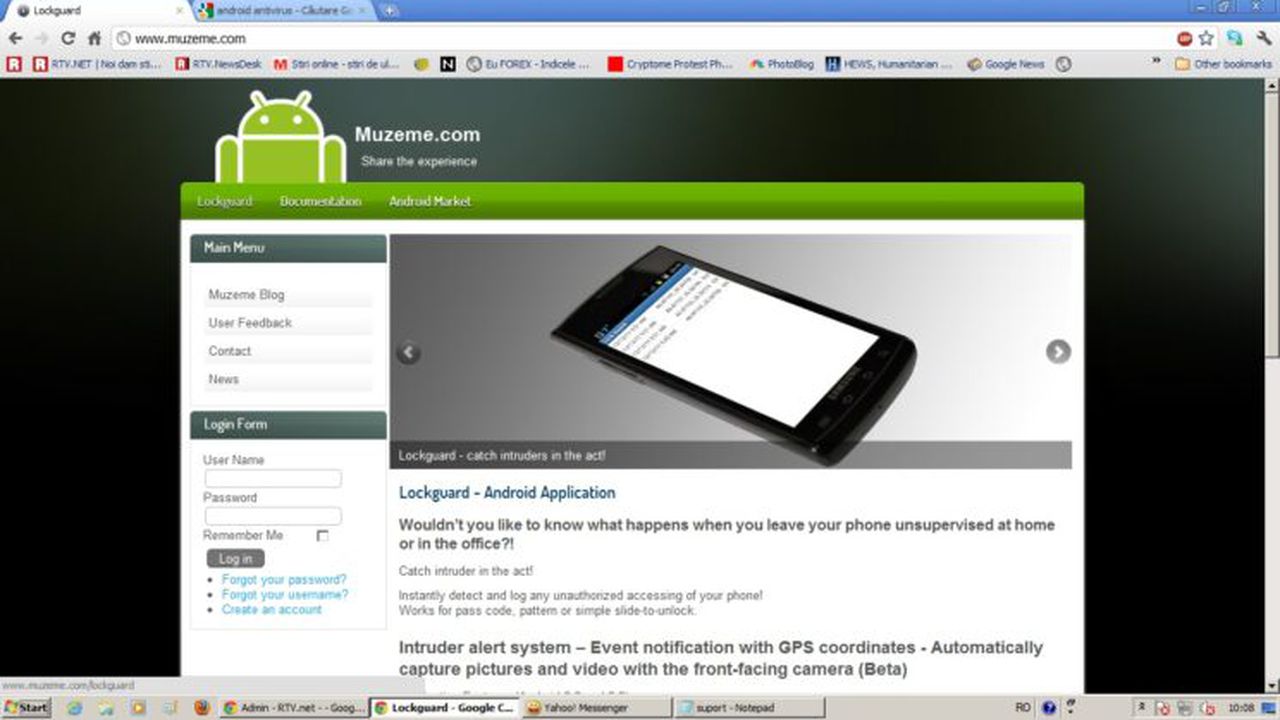Switch to the android antivirus tab
The width and height of the screenshot is (1280, 720).
pyautogui.click(x=282, y=11)
